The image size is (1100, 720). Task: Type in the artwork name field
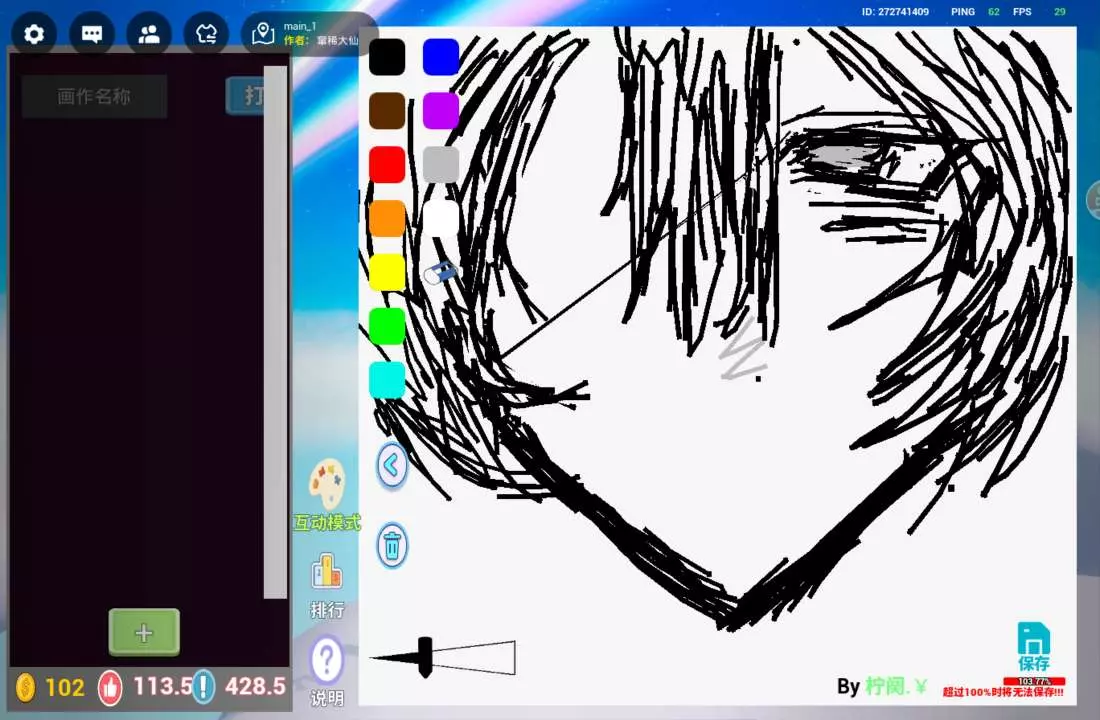tap(94, 96)
